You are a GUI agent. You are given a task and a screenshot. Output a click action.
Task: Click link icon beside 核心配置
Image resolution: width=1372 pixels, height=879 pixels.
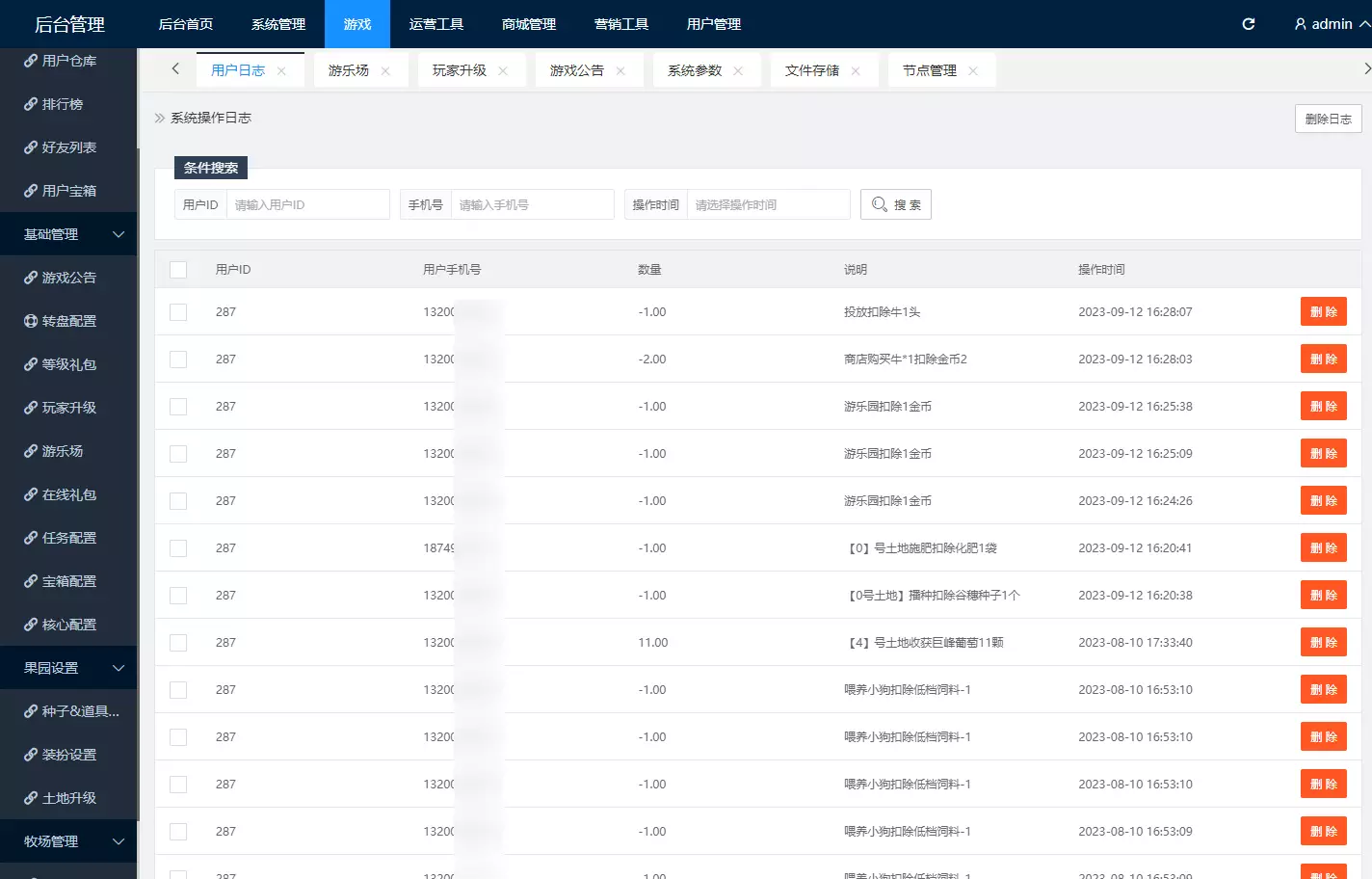point(31,625)
